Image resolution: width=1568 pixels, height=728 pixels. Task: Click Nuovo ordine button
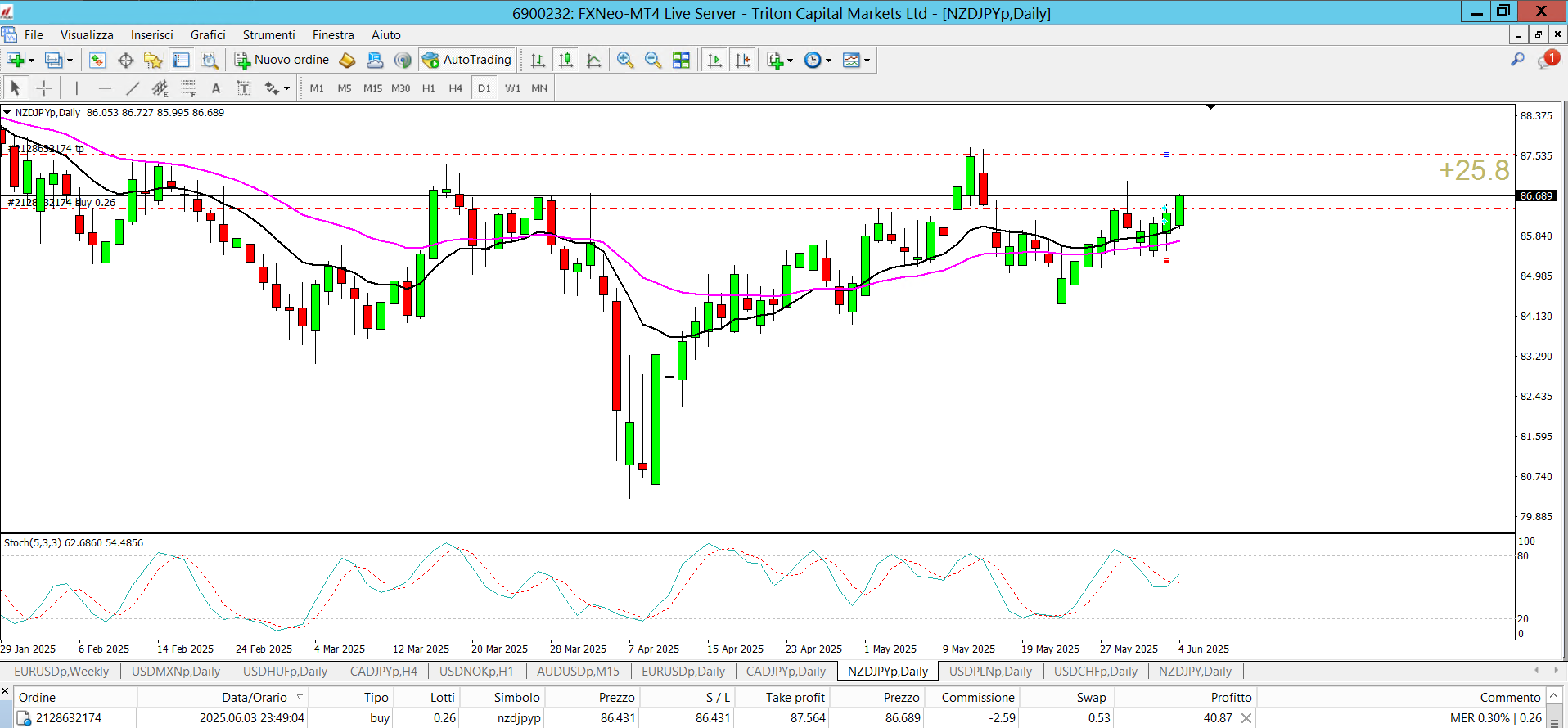click(282, 60)
